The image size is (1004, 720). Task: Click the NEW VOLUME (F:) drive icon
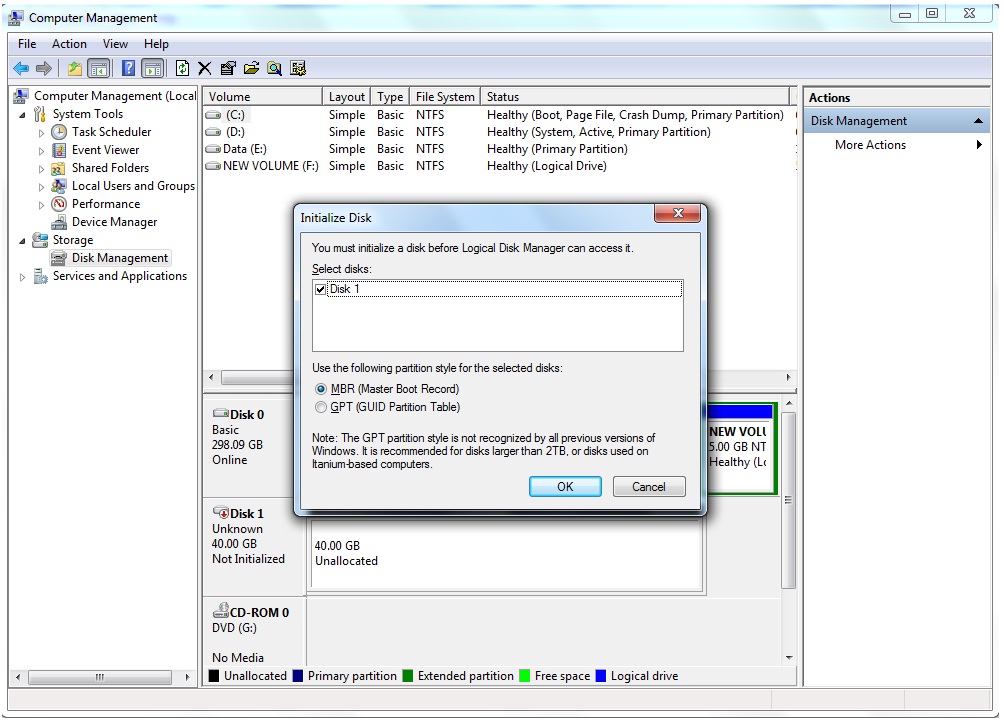coord(213,166)
